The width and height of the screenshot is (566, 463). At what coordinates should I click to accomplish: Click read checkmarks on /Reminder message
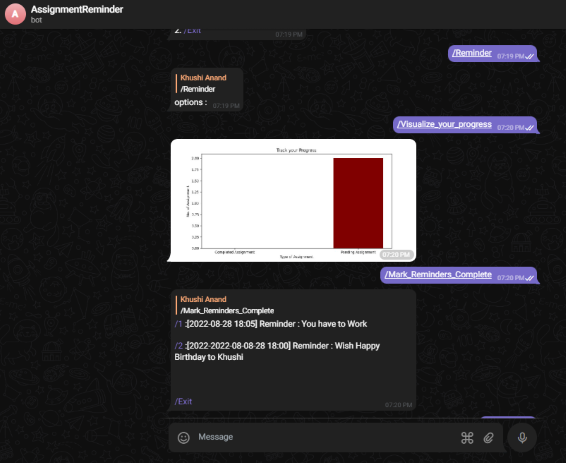pyautogui.click(x=529, y=56)
